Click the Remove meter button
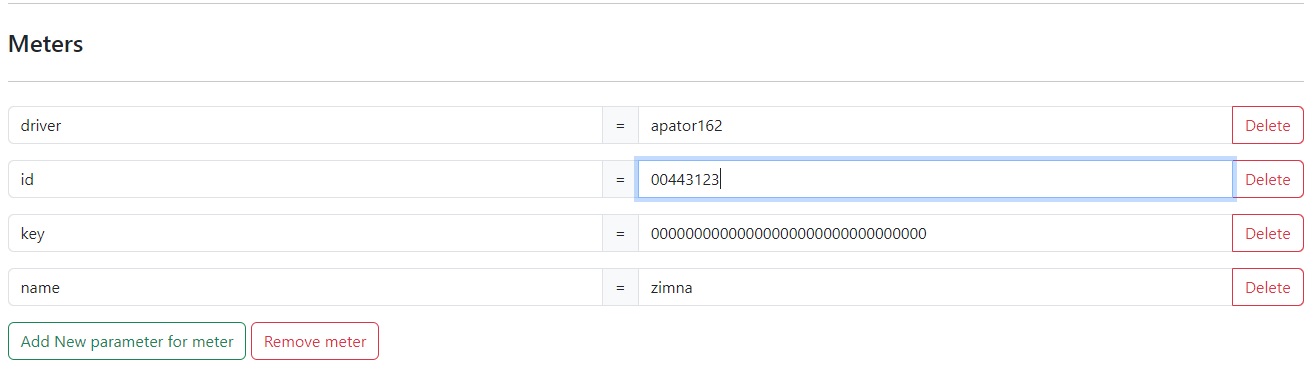 (315, 342)
